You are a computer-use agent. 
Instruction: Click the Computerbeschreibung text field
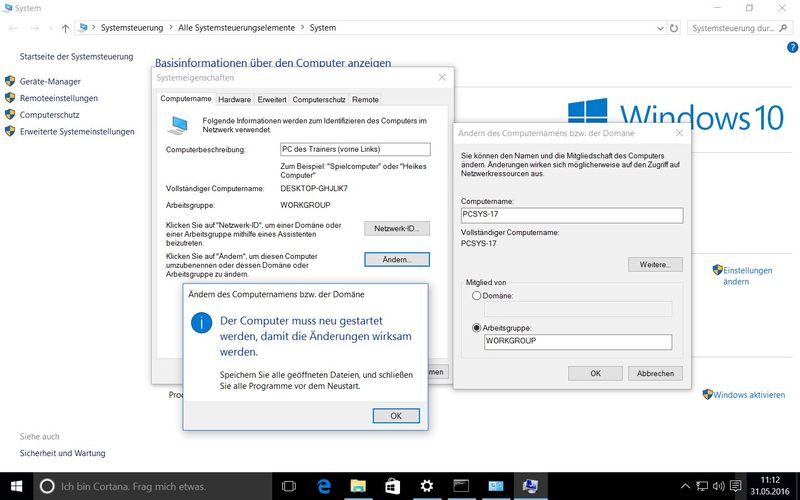pos(355,149)
